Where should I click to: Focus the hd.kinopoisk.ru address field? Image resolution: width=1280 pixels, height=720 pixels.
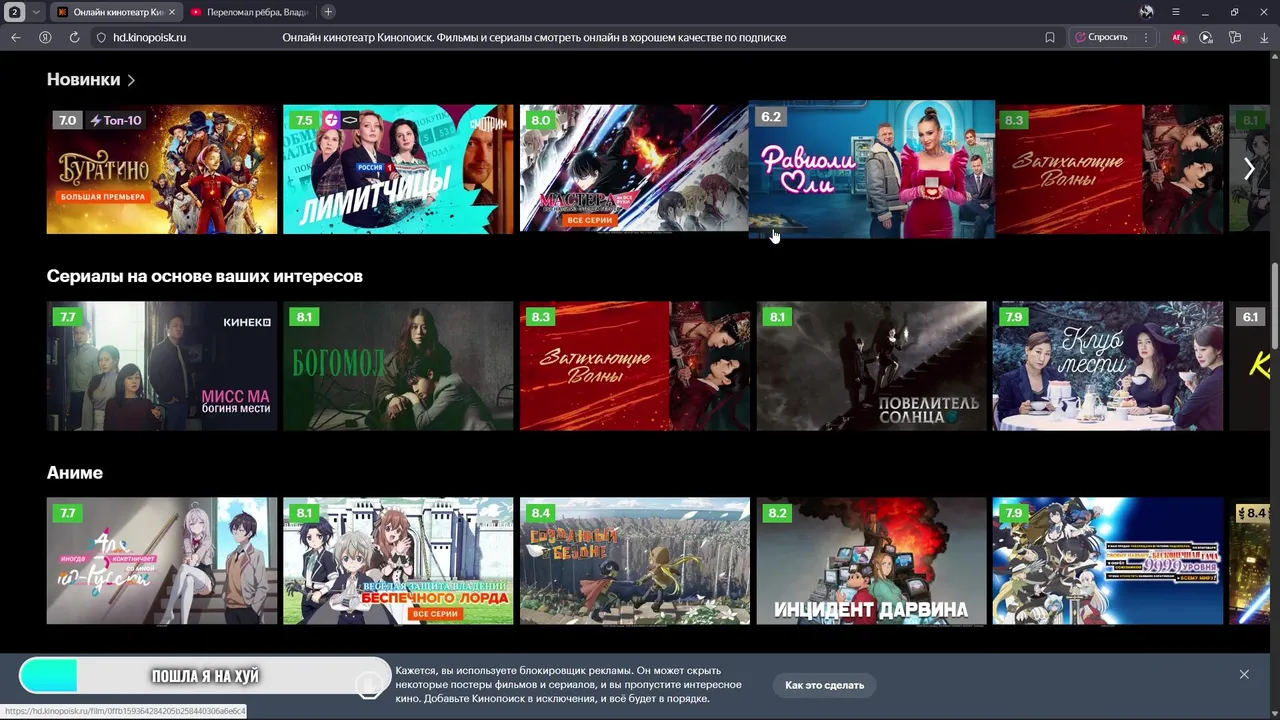[150, 37]
